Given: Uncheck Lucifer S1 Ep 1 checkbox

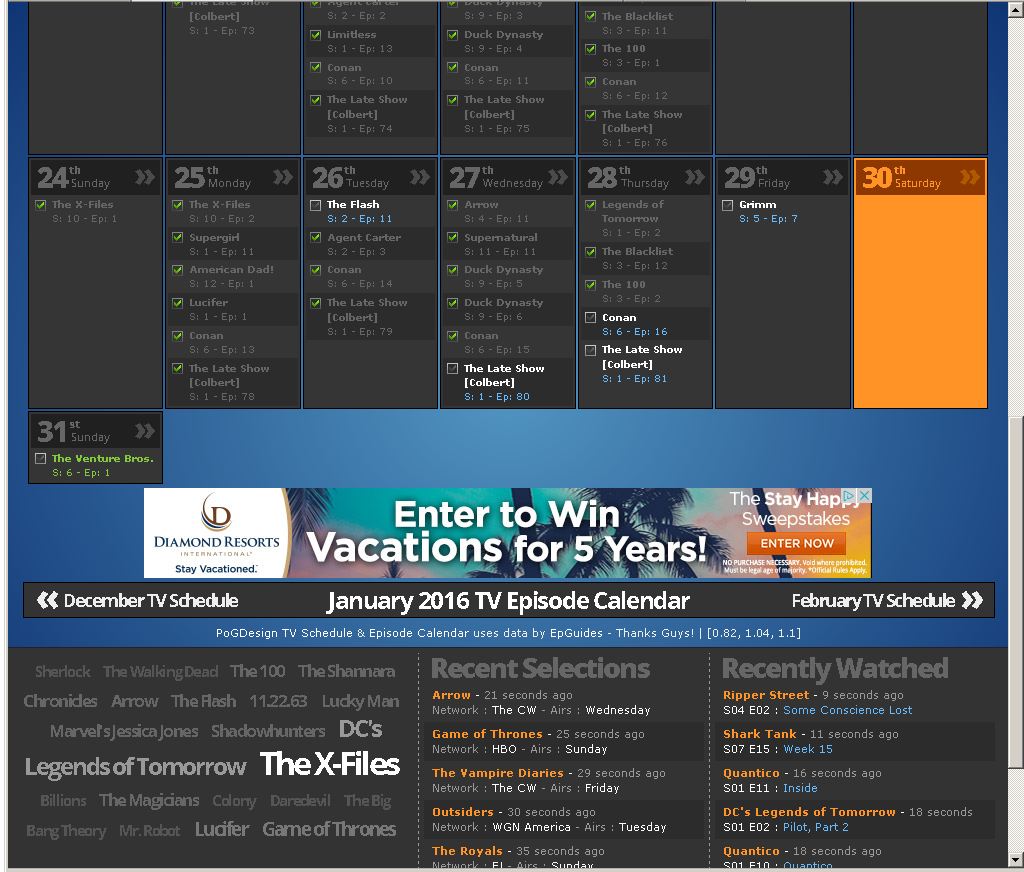Looking at the screenshot, I should coord(178,303).
